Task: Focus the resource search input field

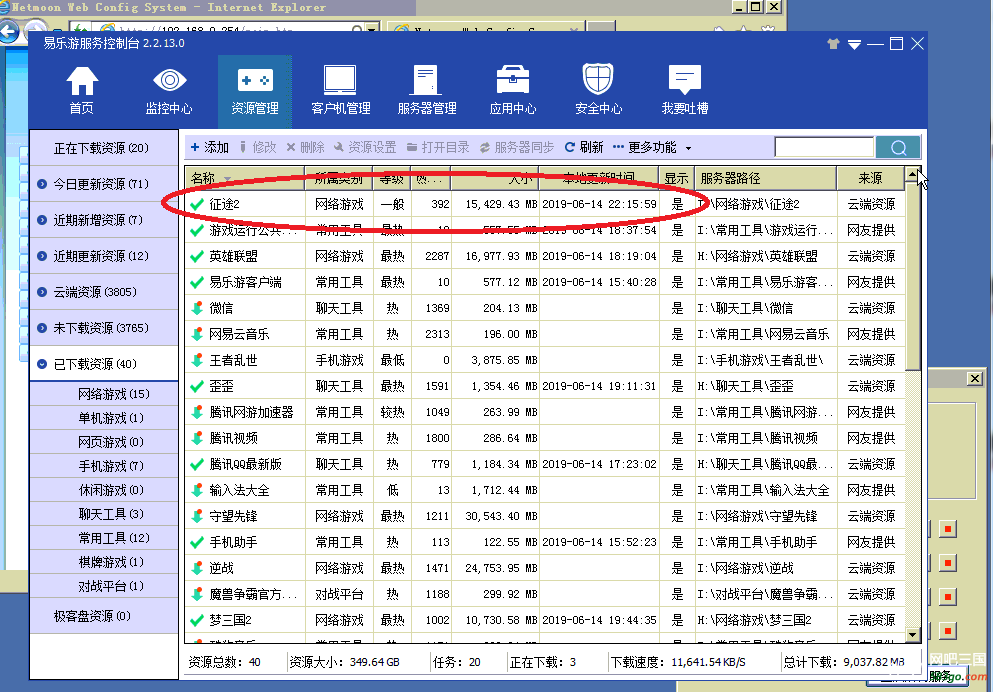Action: [x=824, y=148]
